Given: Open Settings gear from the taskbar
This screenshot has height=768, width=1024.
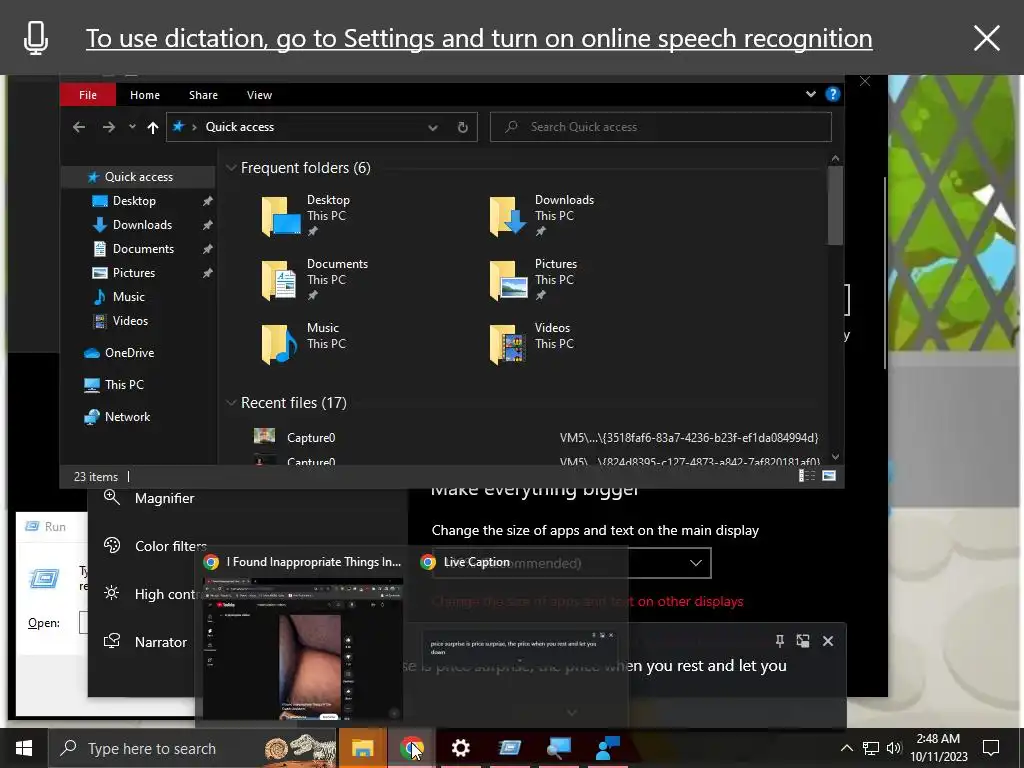Looking at the screenshot, I should coord(460,748).
